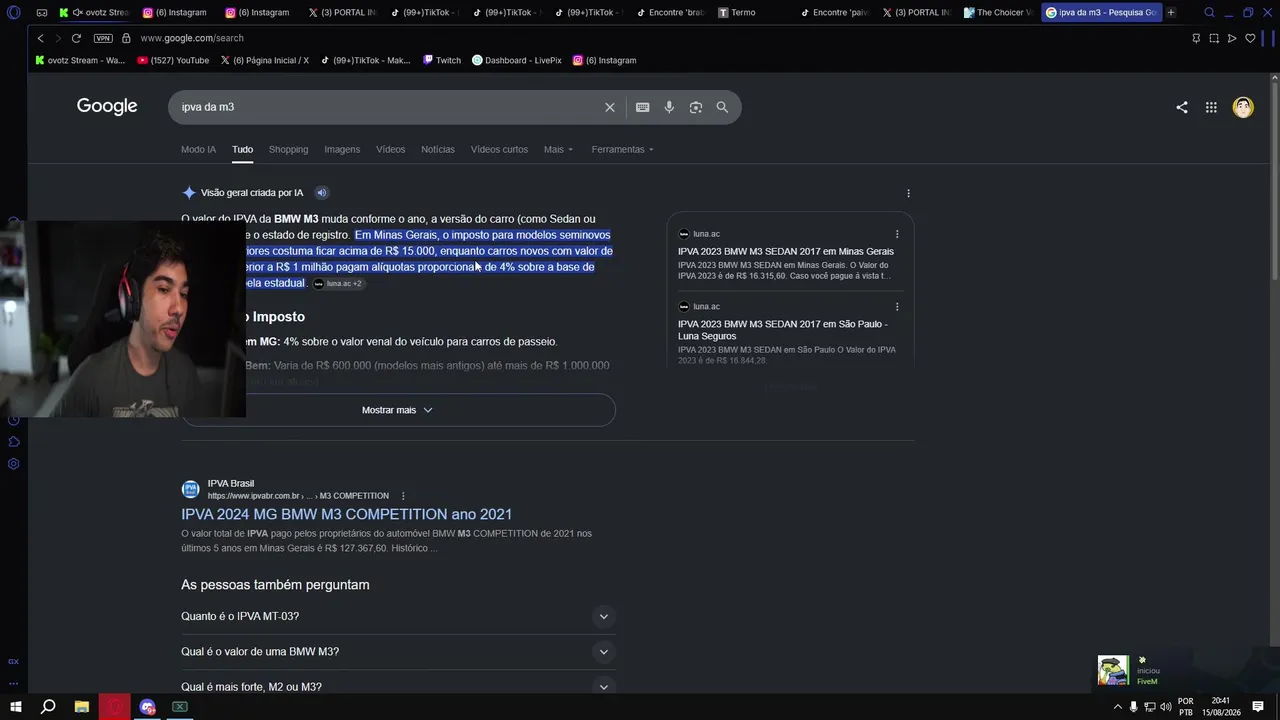Open the Opera GX main menu logo
1280x720 pixels.
click(14, 12)
